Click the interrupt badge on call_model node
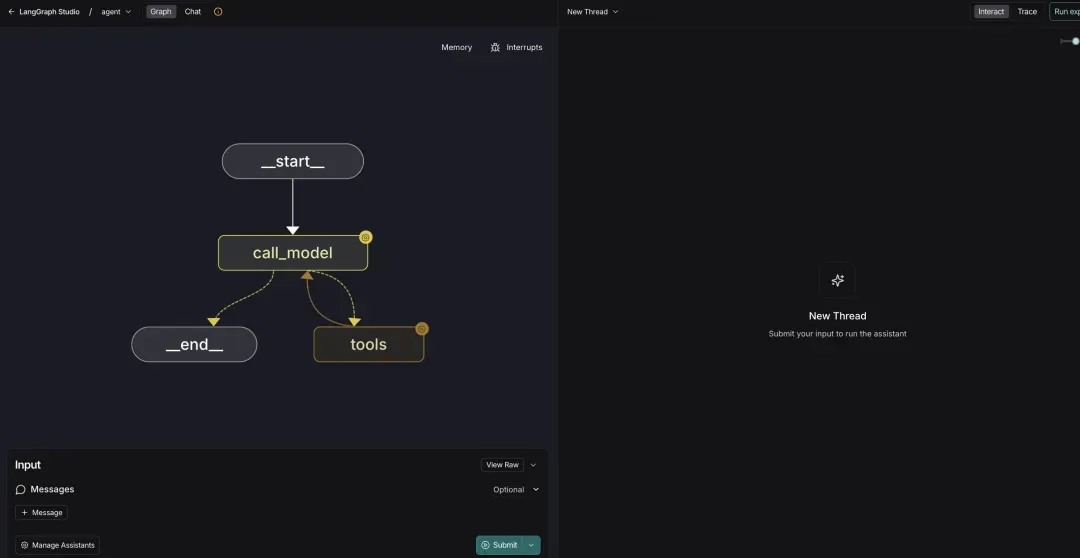 click(x=366, y=238)
